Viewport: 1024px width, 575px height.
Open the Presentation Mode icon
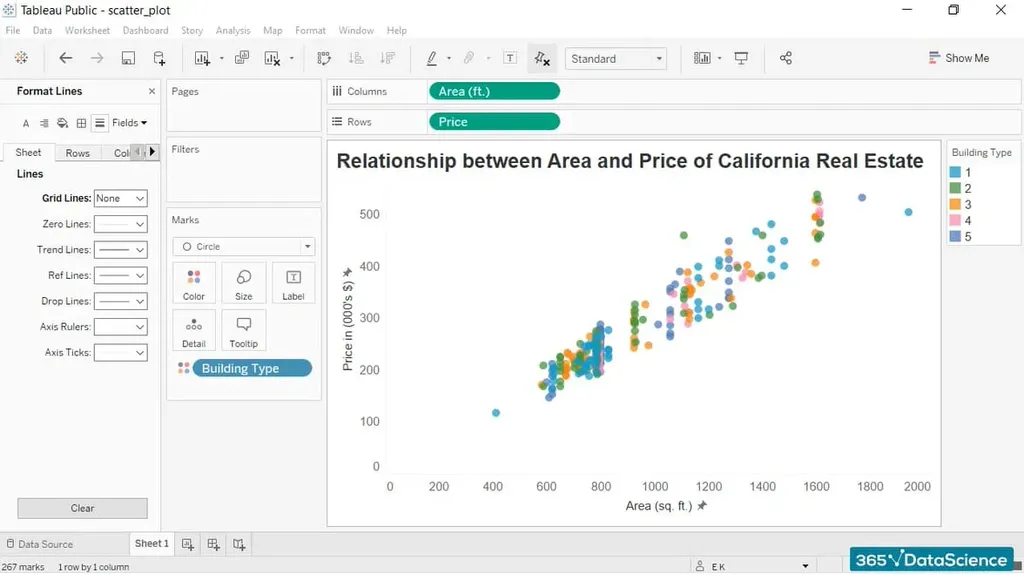(741, 58)
